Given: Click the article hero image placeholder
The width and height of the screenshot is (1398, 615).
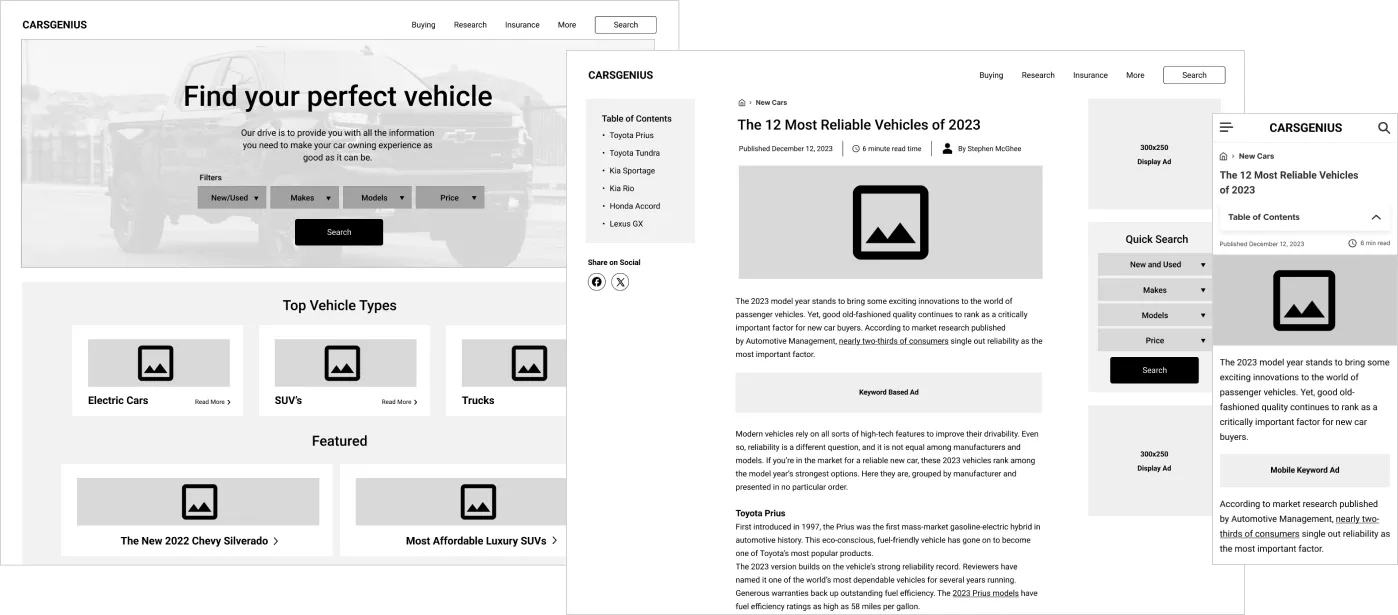Looking at the screenshot, I should pos(889,221).
